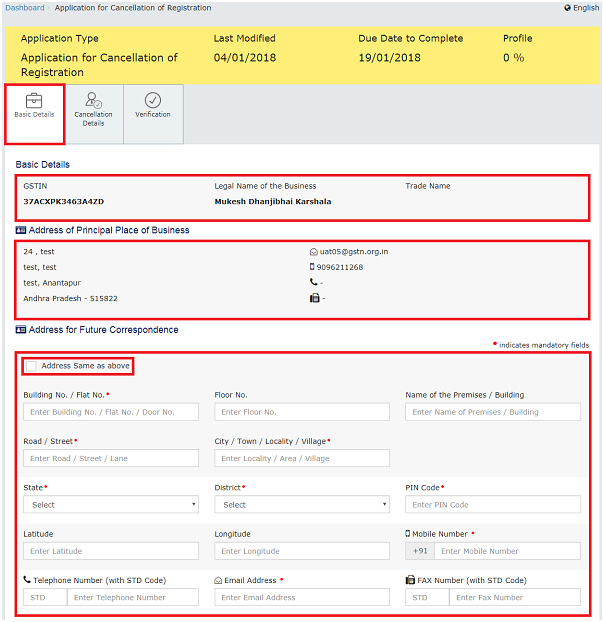604x622 pixels.
Task: Click the telephone icon in principal address block
Action: pos(313,282)
